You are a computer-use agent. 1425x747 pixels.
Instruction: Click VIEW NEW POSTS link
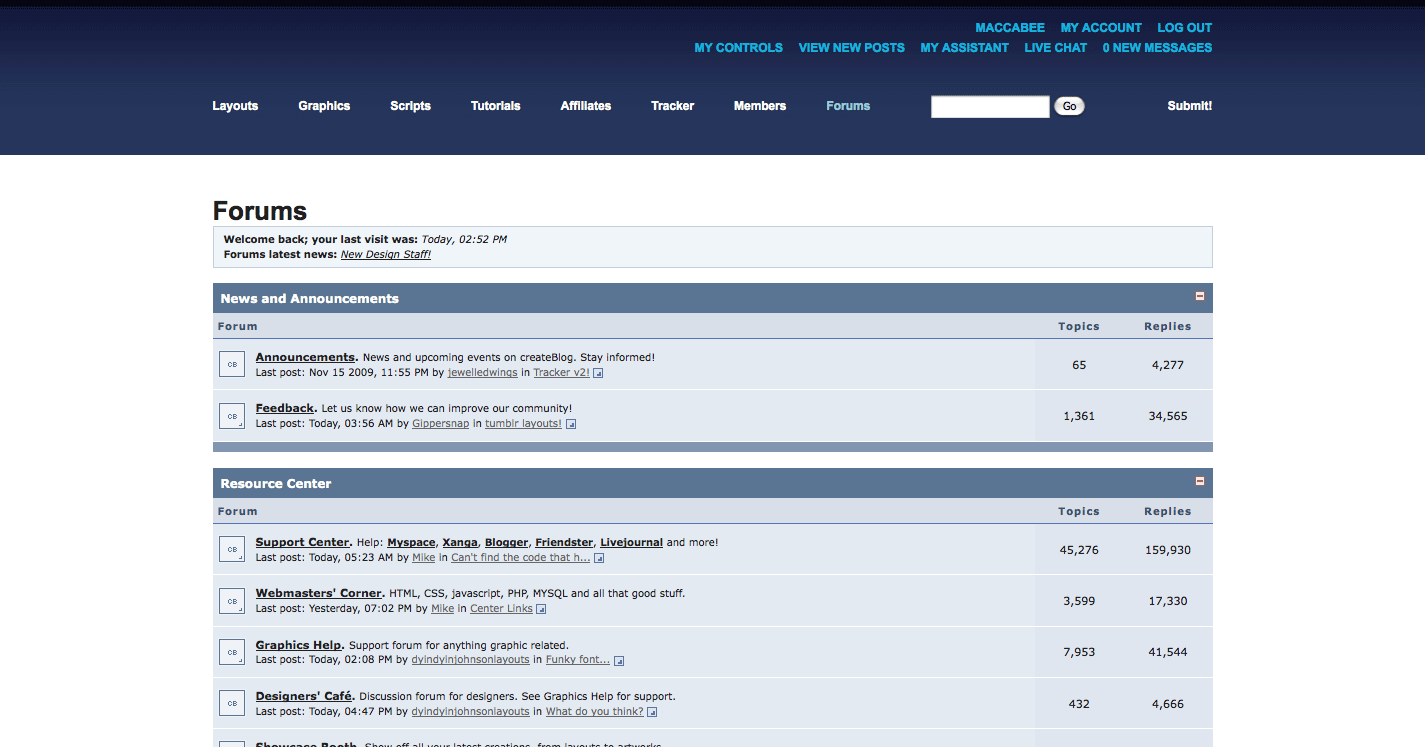852,48
